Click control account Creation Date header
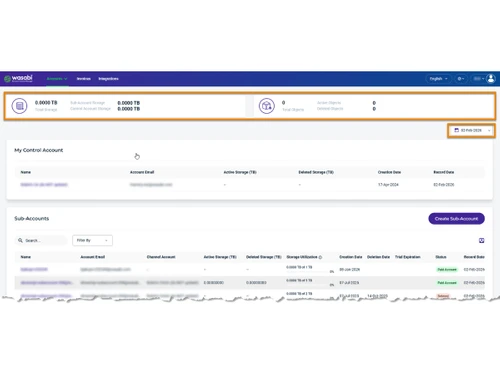 click(x=389, y=172)
